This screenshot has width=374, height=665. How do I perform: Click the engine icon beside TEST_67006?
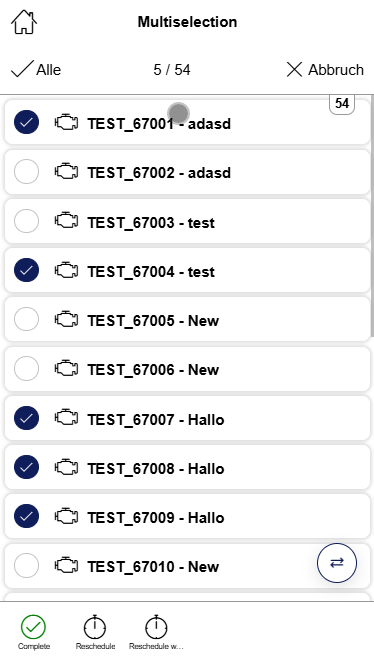tap(67, 368)
